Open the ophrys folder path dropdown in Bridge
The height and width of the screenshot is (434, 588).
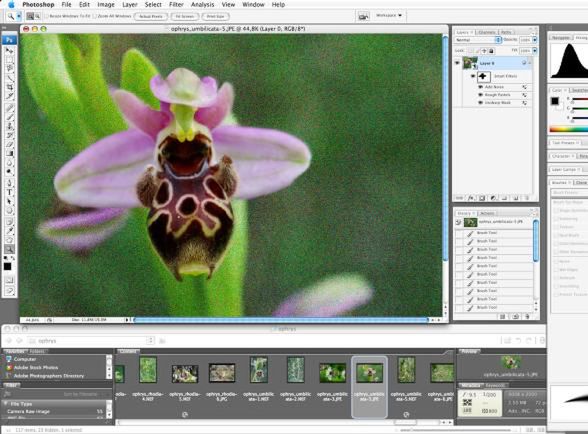[150, 341]
